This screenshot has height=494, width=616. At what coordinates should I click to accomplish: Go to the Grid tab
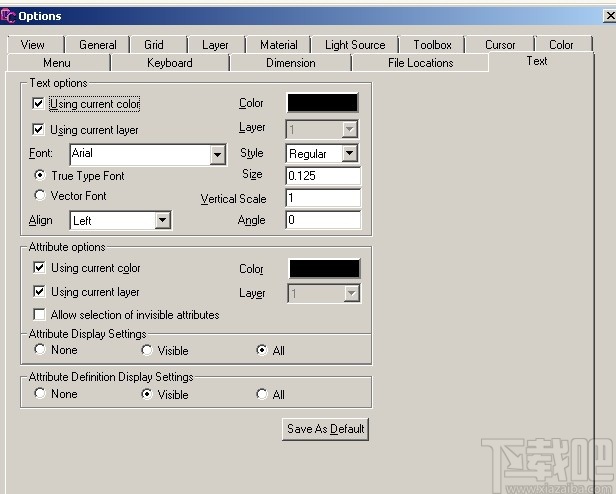point(154,45)
